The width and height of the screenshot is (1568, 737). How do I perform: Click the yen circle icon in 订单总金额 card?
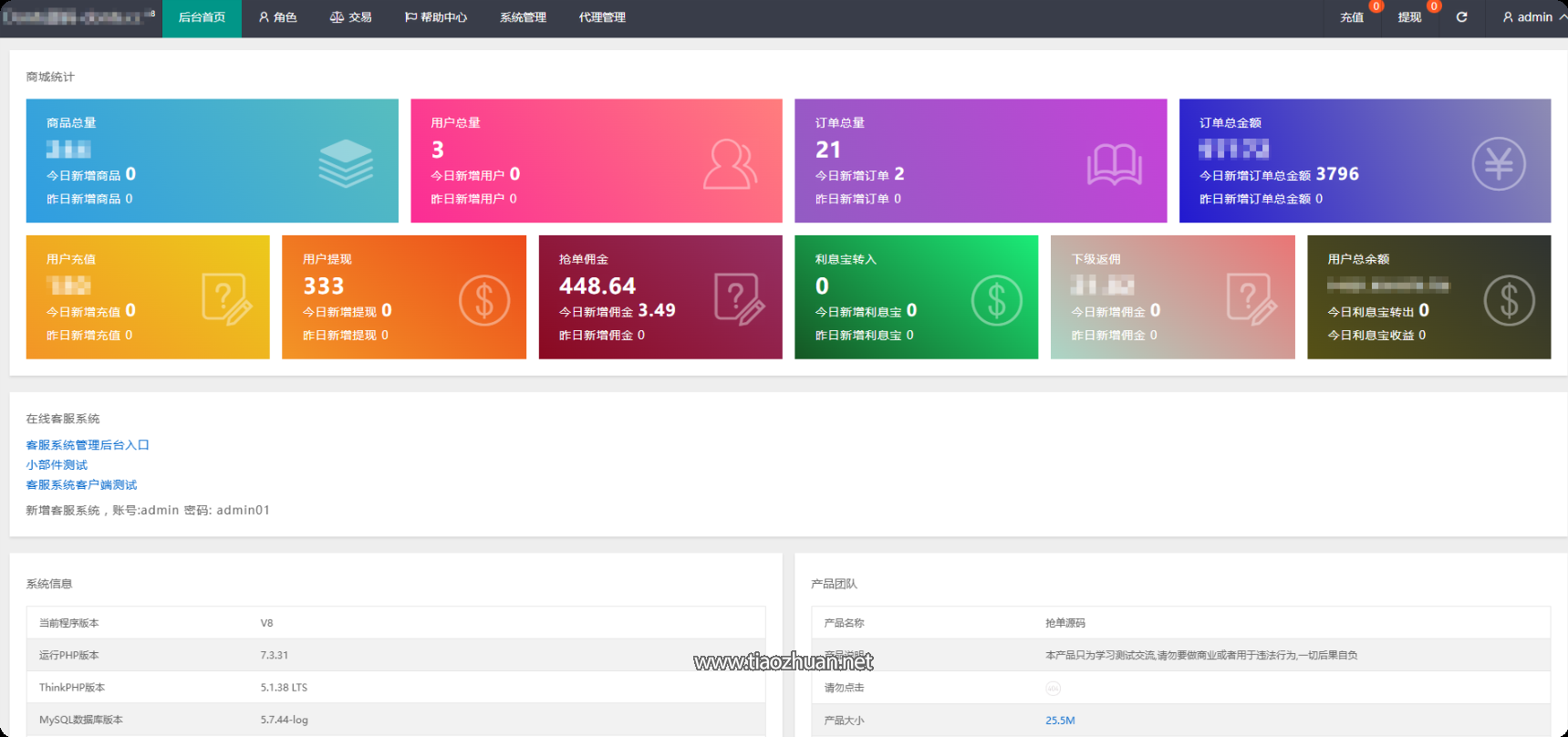[x=1499, y=164]
